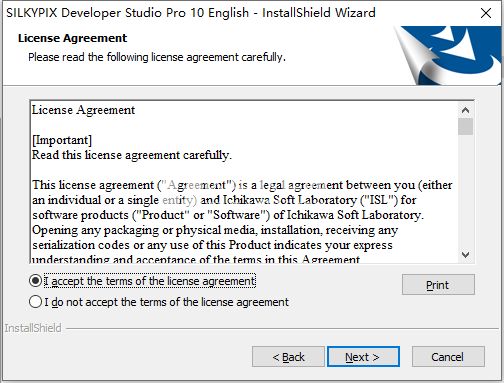504x383 pixels.
Task: Select the accept license terms radio button
Action: (x=35, y=281)
